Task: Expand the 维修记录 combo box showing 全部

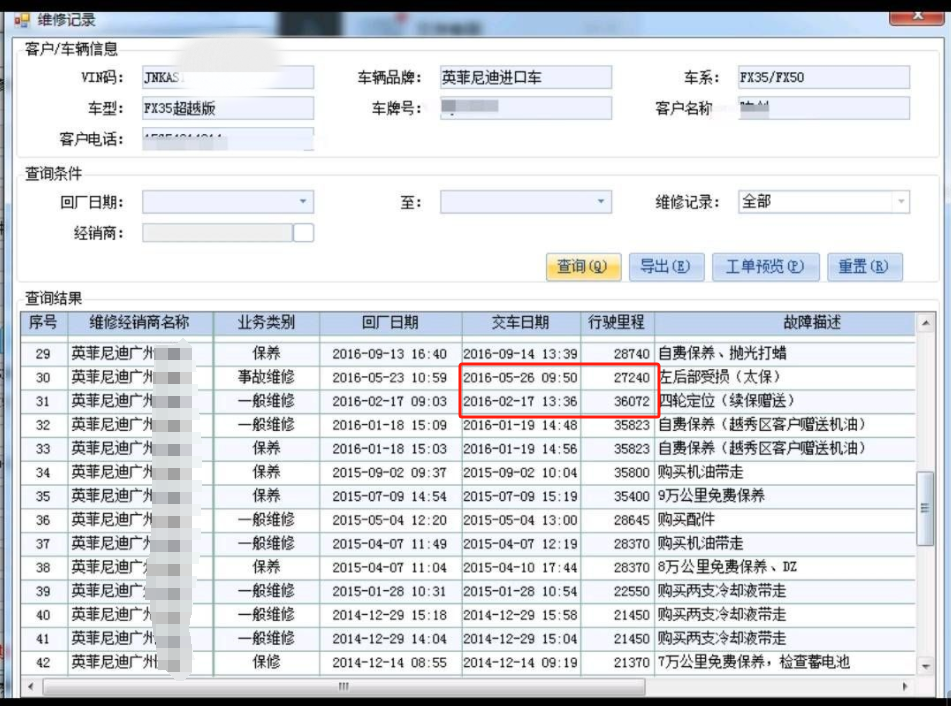Action: (900, 202)
